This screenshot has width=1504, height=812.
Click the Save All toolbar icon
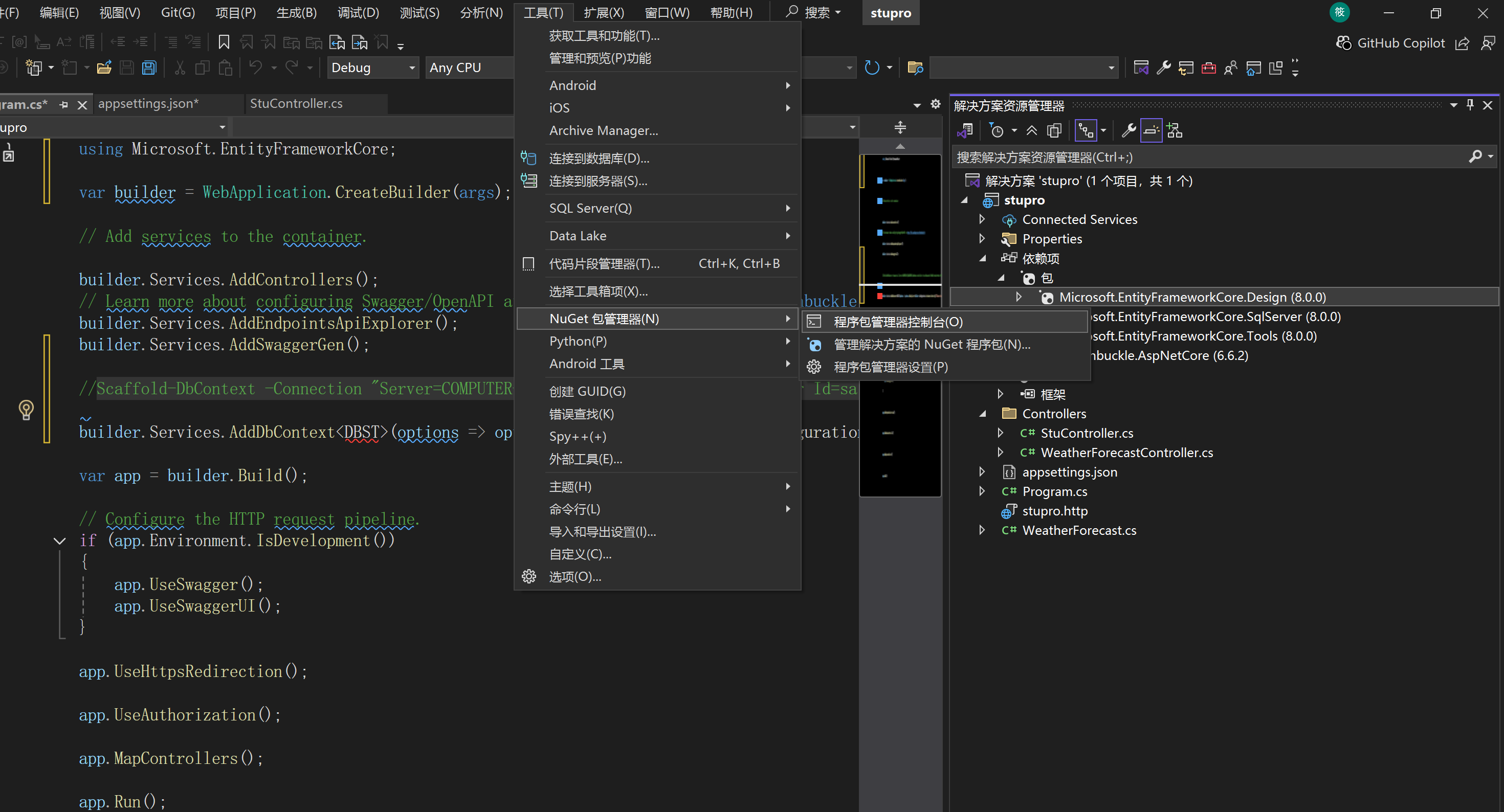tap(149, 67)
